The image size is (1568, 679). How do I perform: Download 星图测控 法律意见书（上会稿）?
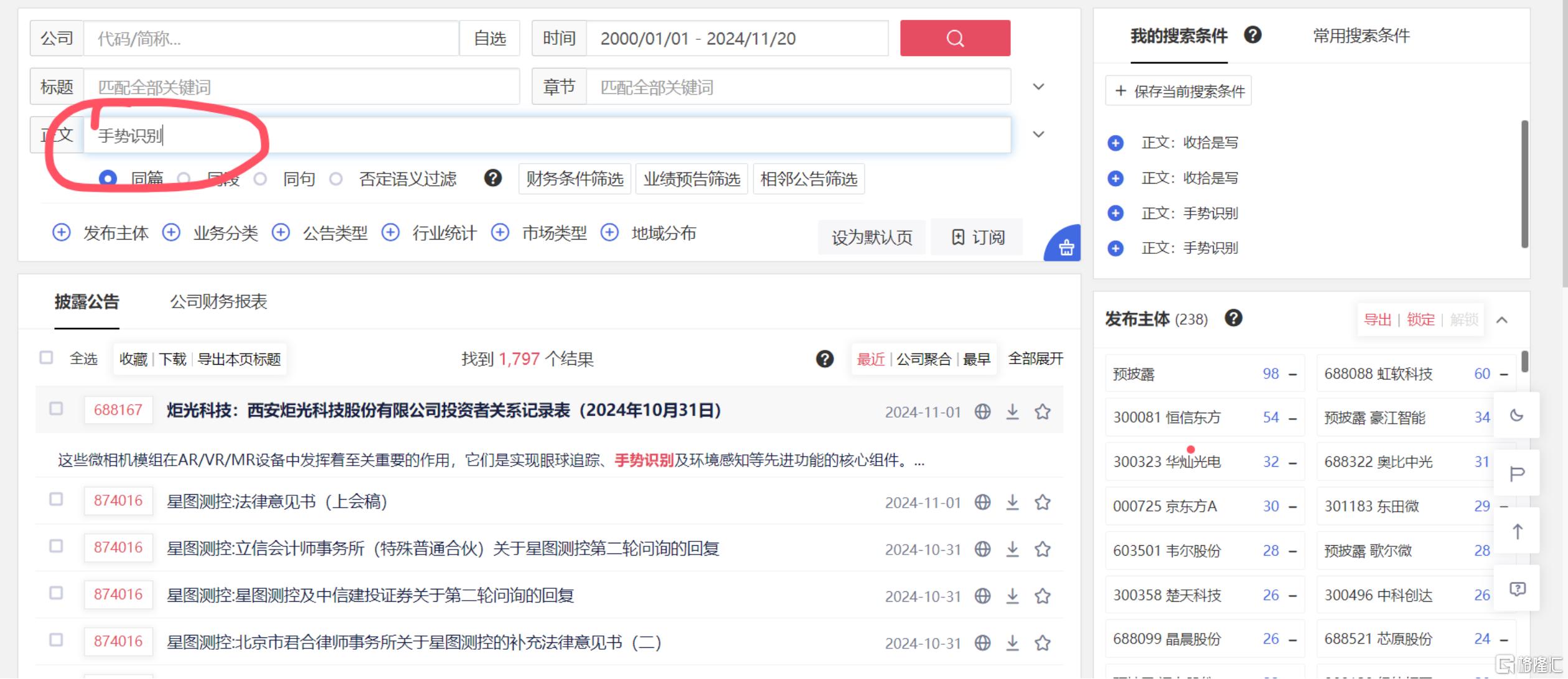tap(1013, 502)
